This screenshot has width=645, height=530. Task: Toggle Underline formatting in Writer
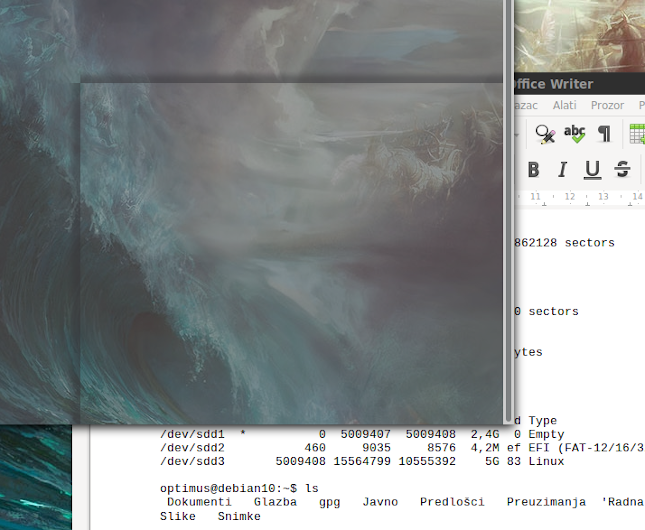[592, 170]
